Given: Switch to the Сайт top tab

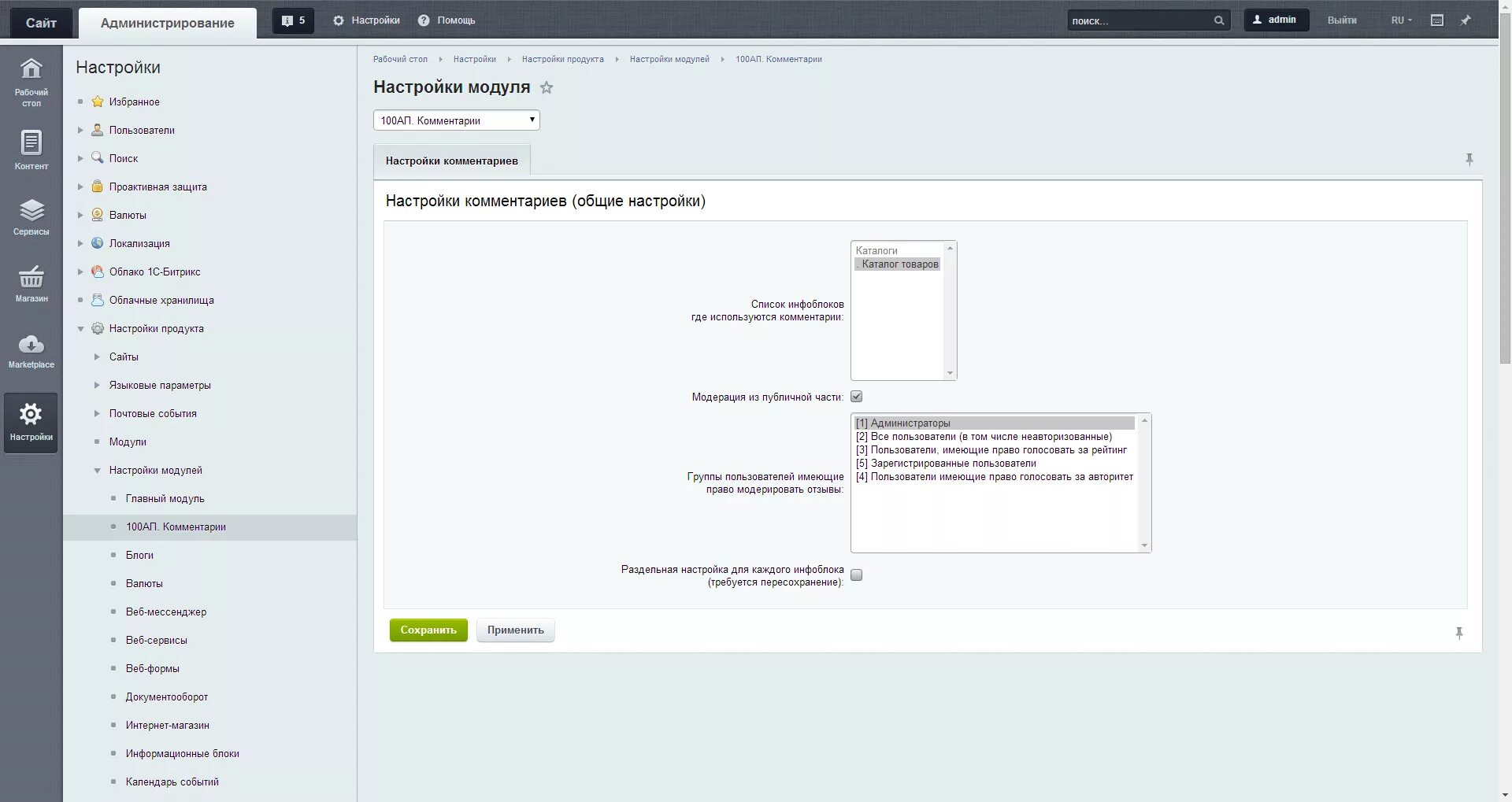Looking at the screenshot, I should 41,23.
